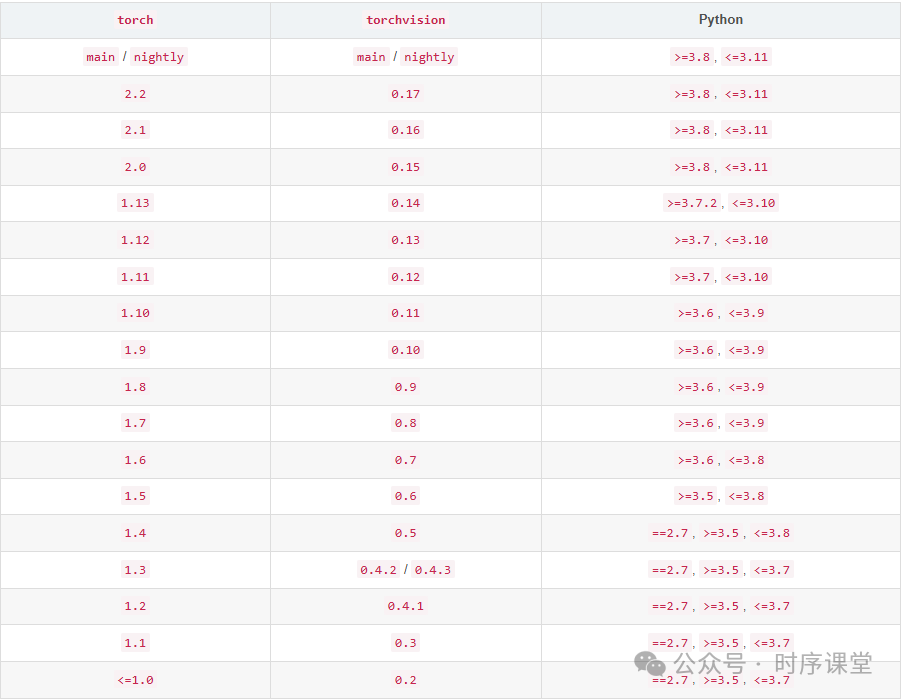Screen dimensions: 901x699
Task: Click torch version 1.7 cell
Action: [135, 423]
